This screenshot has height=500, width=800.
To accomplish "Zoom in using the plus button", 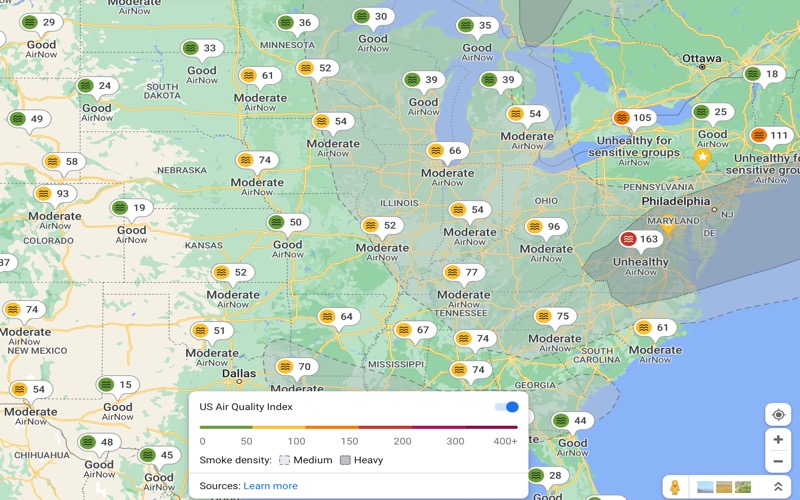I will tap(778, 440).
